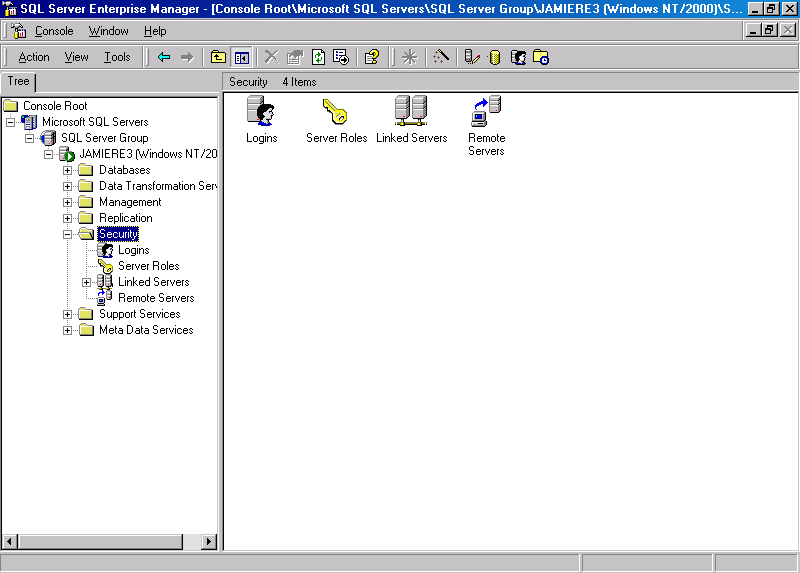Viewport: 800px width, 573px height.
Task: Open Help question mark toolbar icon
Action: 372,57
